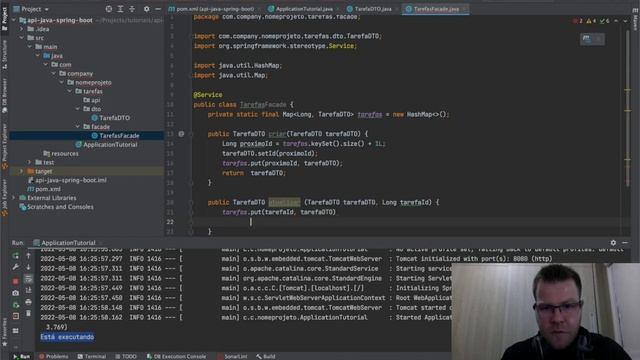Hide the Run tool window
Viewport: 640px width, 360px height.
point(625,243)
